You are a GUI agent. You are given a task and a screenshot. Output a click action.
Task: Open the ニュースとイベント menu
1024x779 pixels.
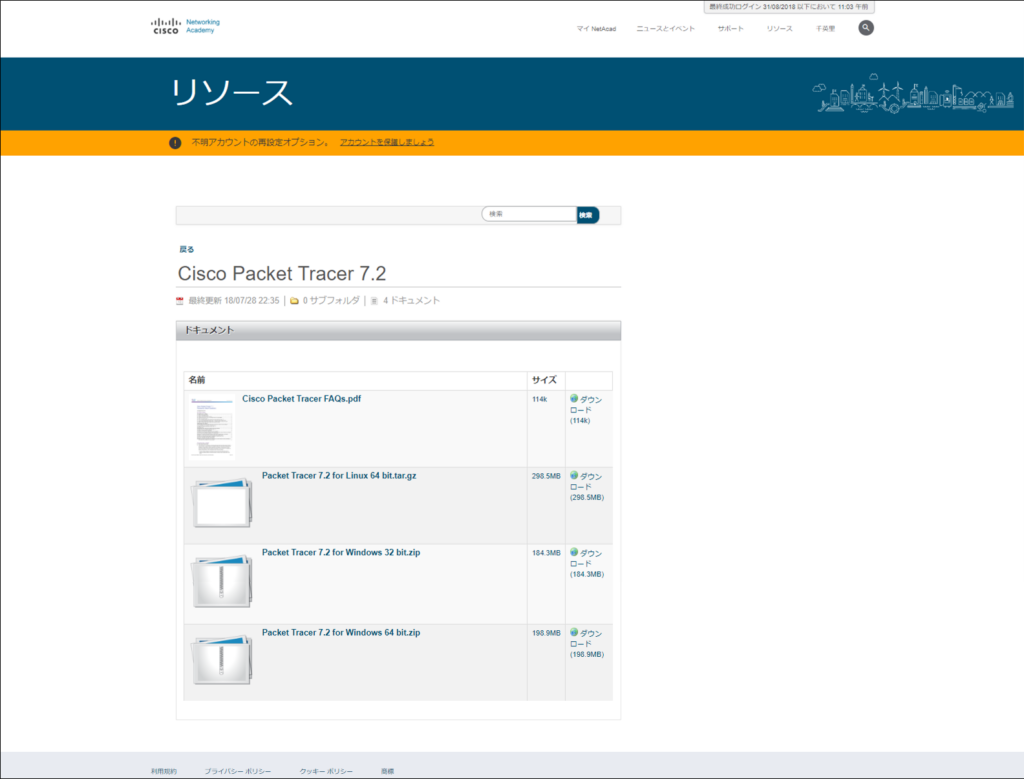point(665,29)
